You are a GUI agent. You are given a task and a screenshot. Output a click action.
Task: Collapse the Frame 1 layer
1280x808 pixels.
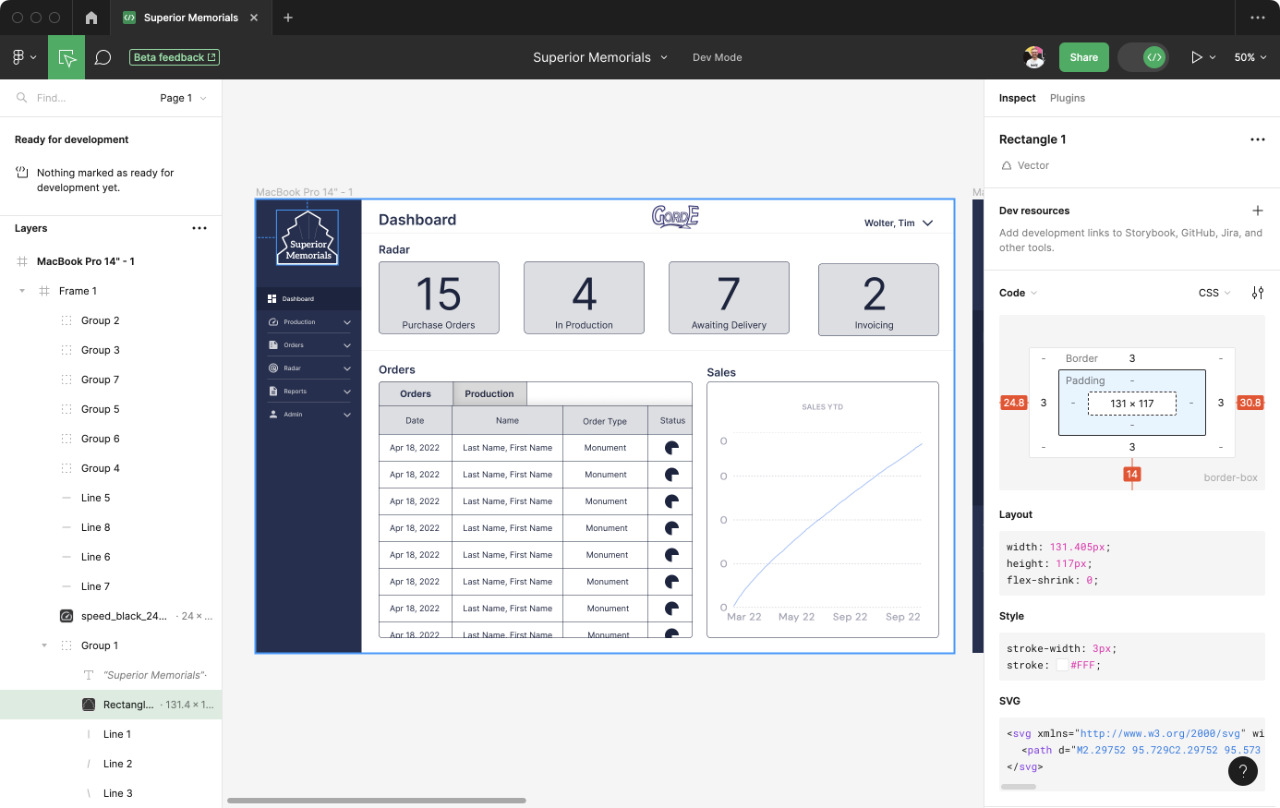click(22, 291)
